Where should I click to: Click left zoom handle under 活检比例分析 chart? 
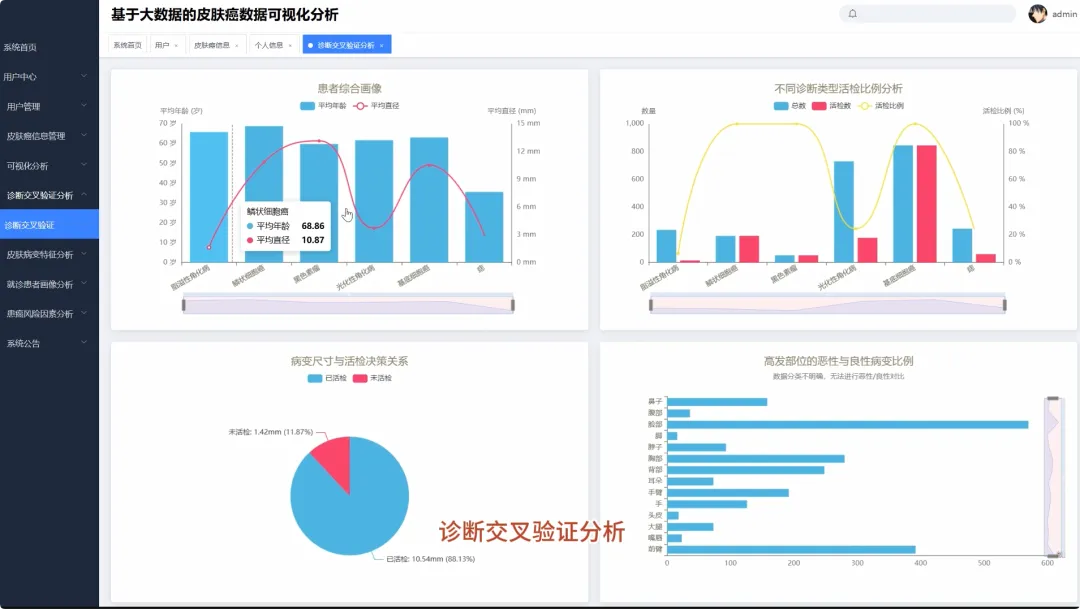point(651,304)
